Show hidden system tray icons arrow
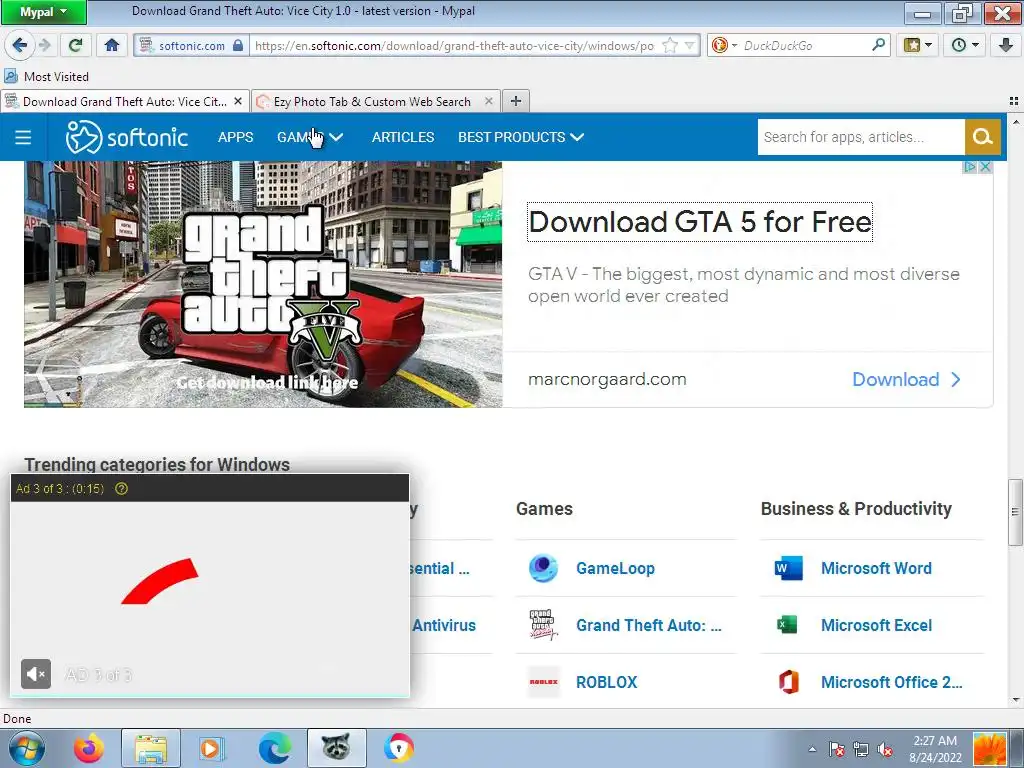Image resolution: width=1024 pixels, height=768 pixels. 812,749
